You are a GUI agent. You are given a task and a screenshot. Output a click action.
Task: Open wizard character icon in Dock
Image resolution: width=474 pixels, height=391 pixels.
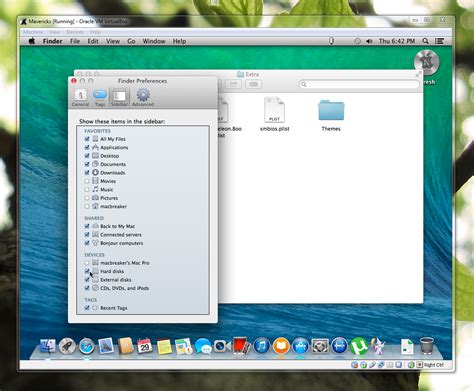[378, 346]
